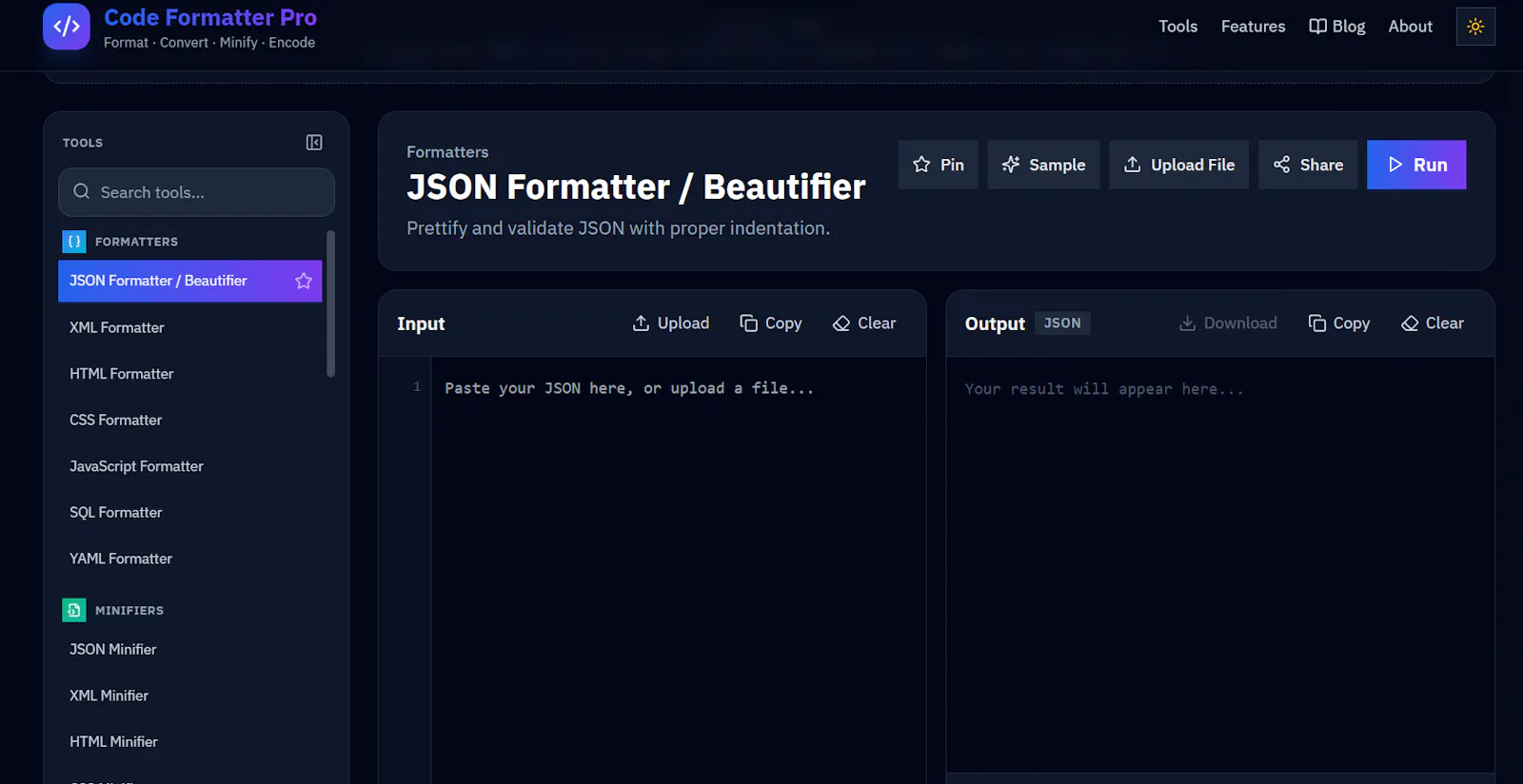The width and height of the screenshot is (1523, 784).
Task: Click the star on JSON Formatter row
Action: 304,281
